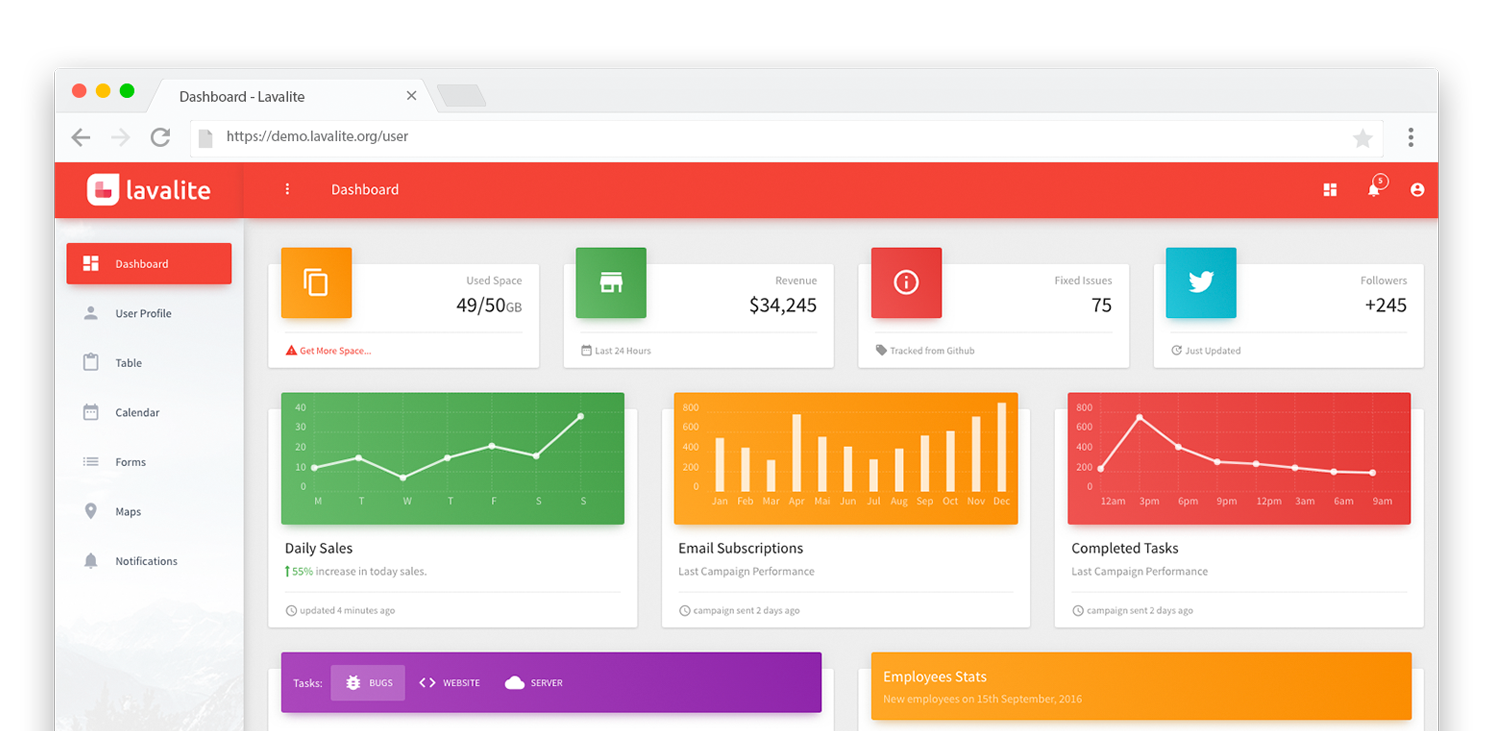
Task: Open User Profile in sidebar
Action: [x=143, y=313]
